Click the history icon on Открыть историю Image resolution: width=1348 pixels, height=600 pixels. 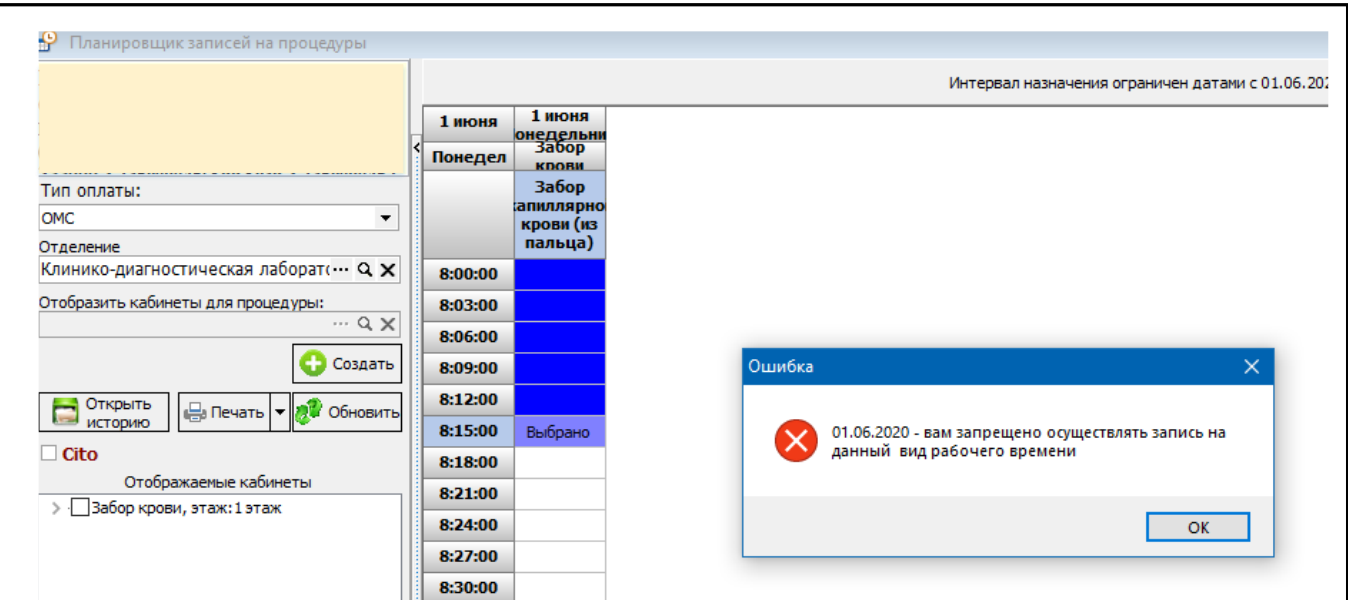click(x=66, y=412)
